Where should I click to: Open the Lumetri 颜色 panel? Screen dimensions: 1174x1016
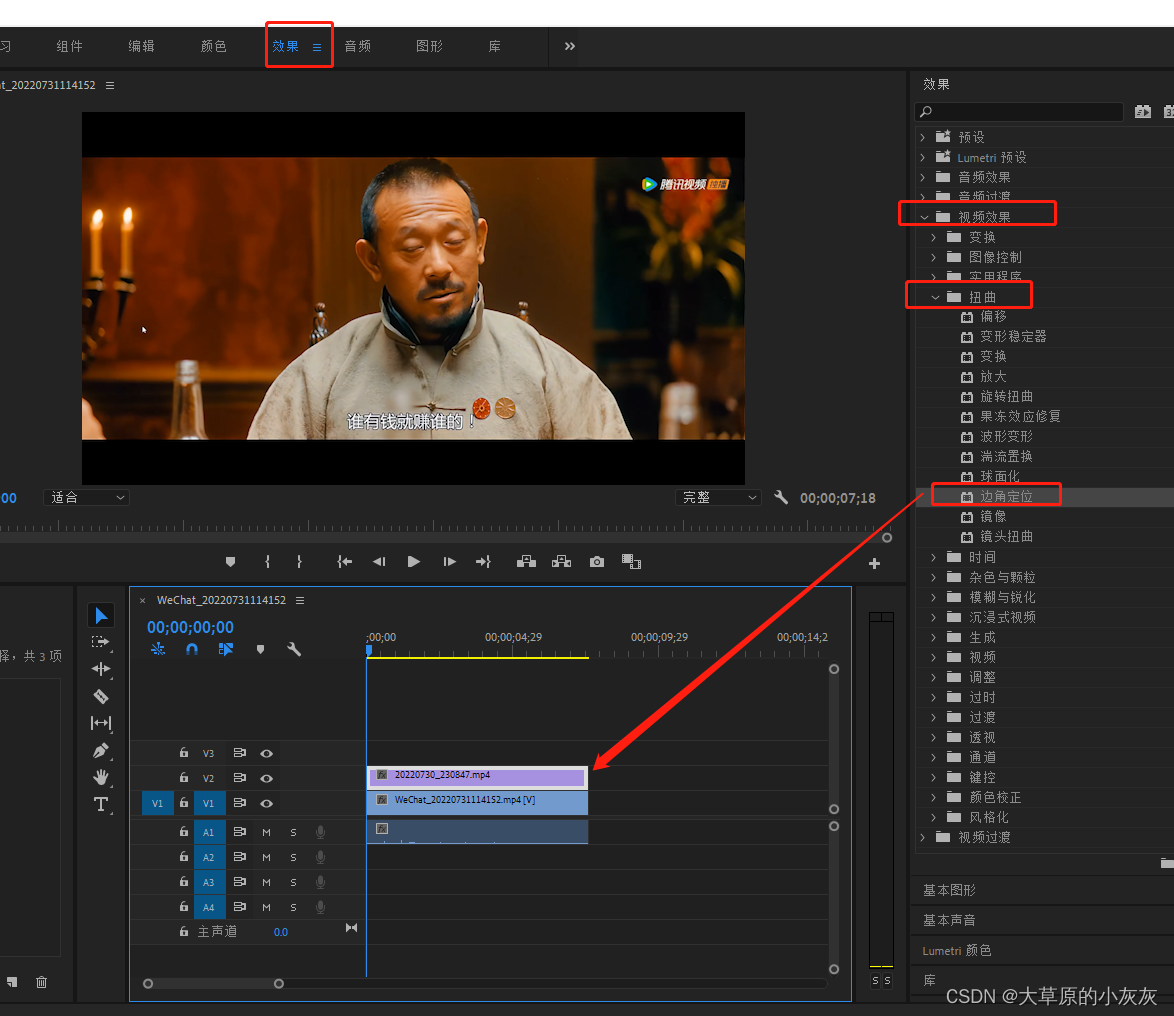[957, 950]
